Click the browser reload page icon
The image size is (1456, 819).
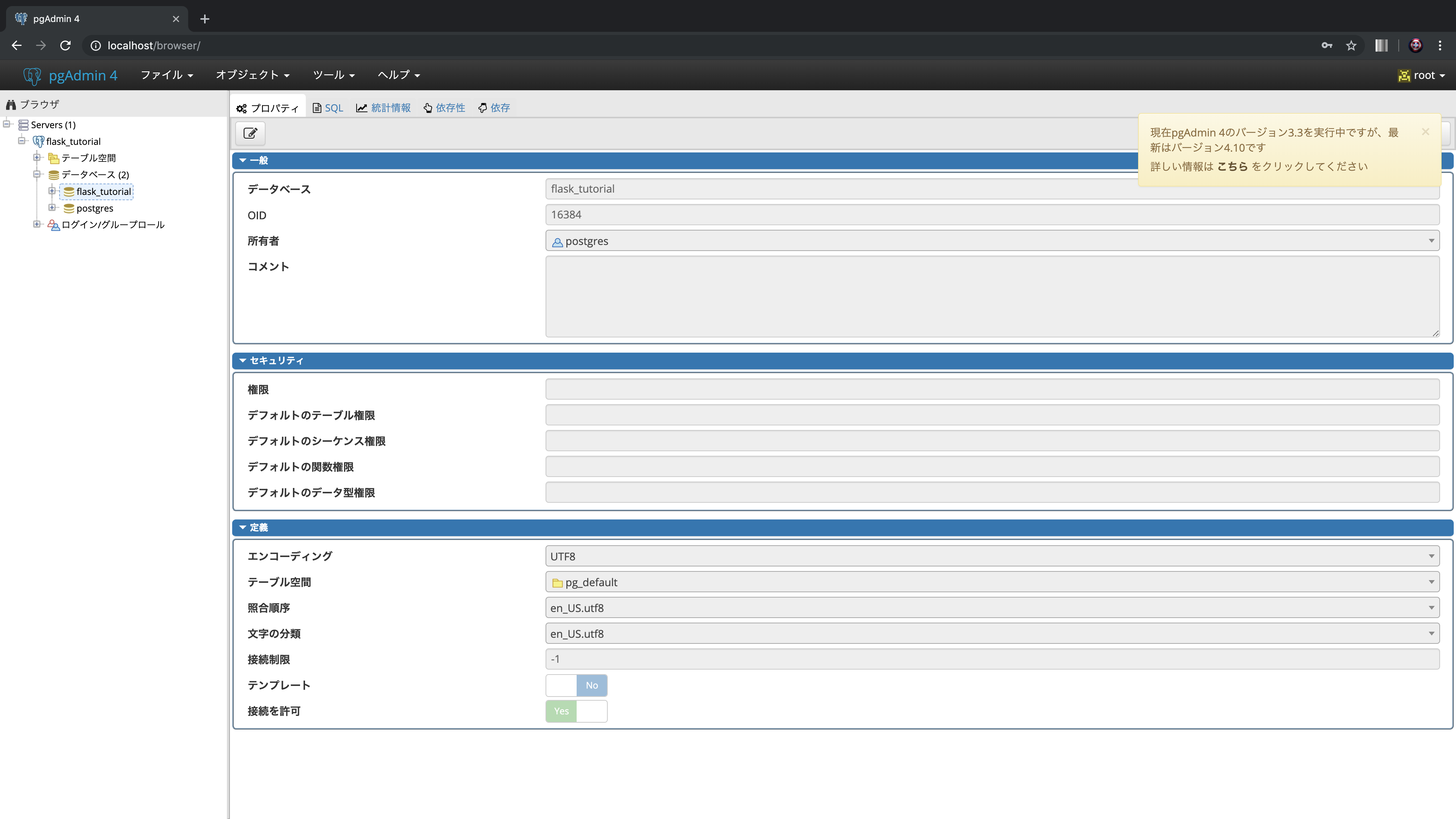click(66, 46)
